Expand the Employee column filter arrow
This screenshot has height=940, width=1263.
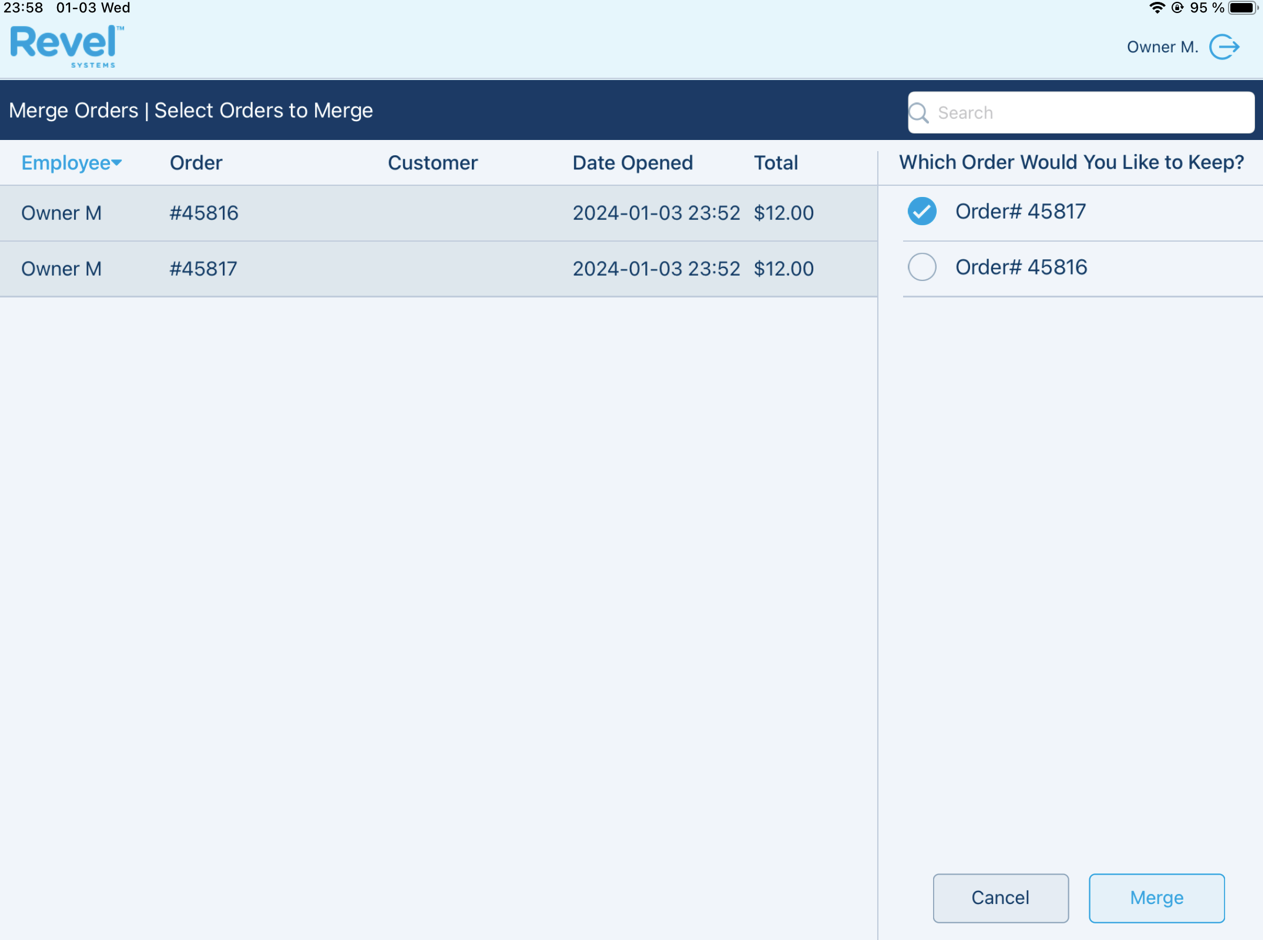click(x=117, y=163)
